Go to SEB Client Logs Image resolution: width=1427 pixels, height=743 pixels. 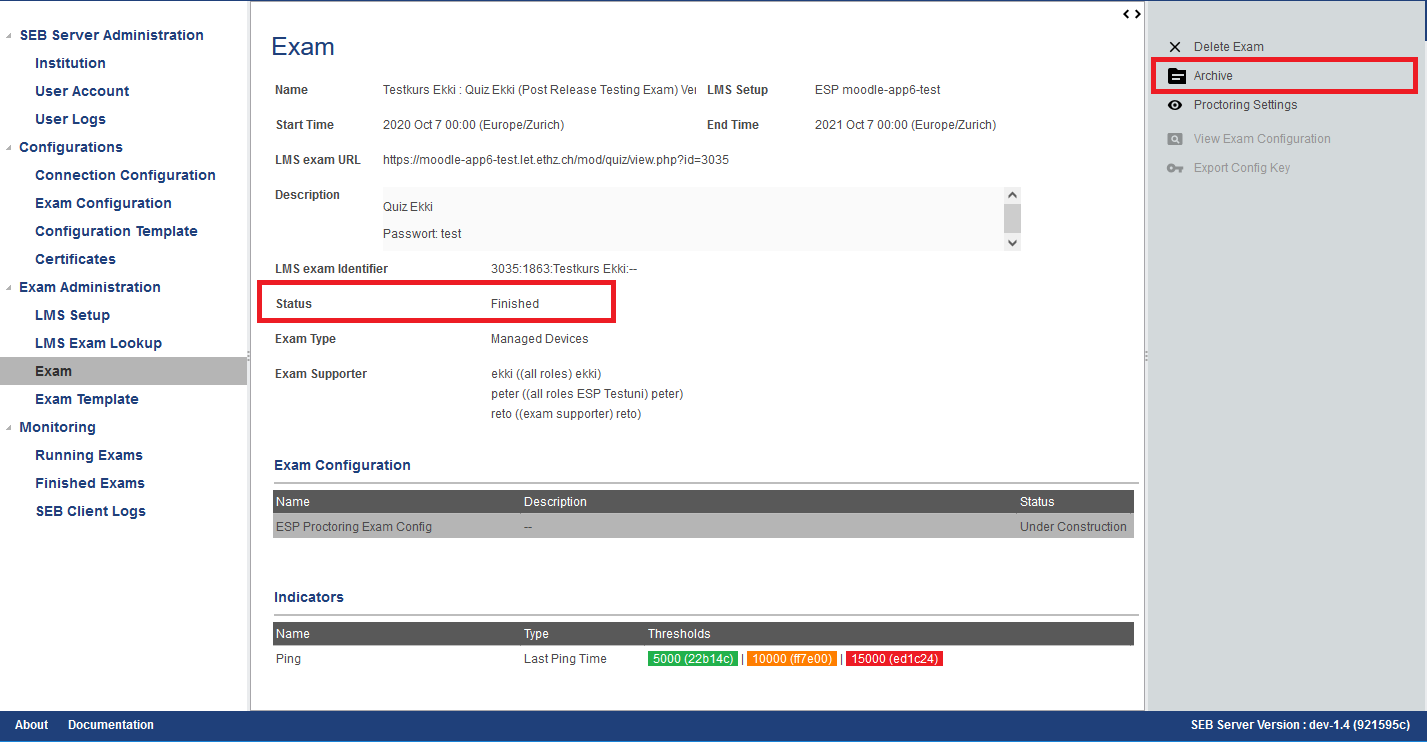click(90, 511)
